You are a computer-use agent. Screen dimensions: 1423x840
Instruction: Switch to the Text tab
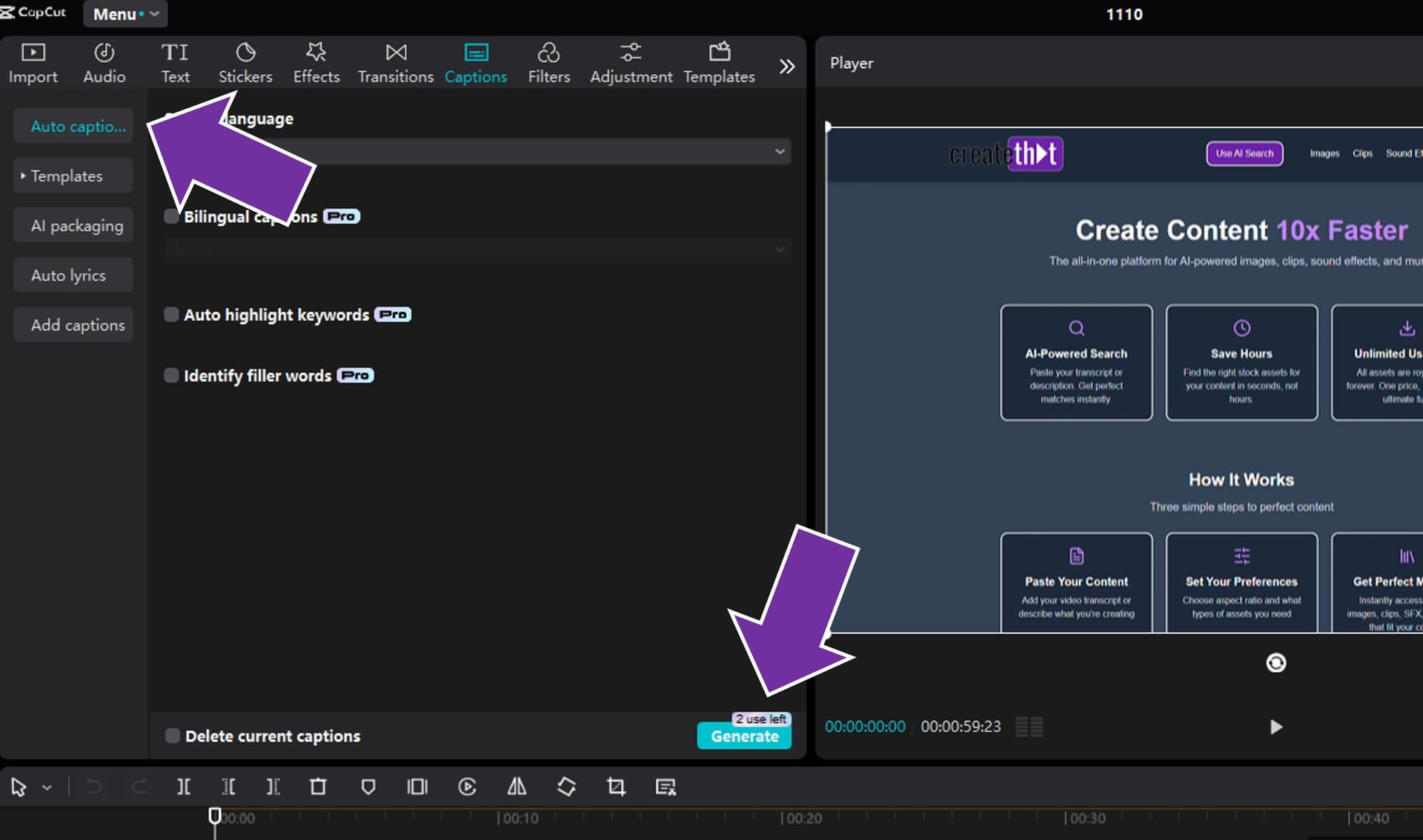point(175,64)
